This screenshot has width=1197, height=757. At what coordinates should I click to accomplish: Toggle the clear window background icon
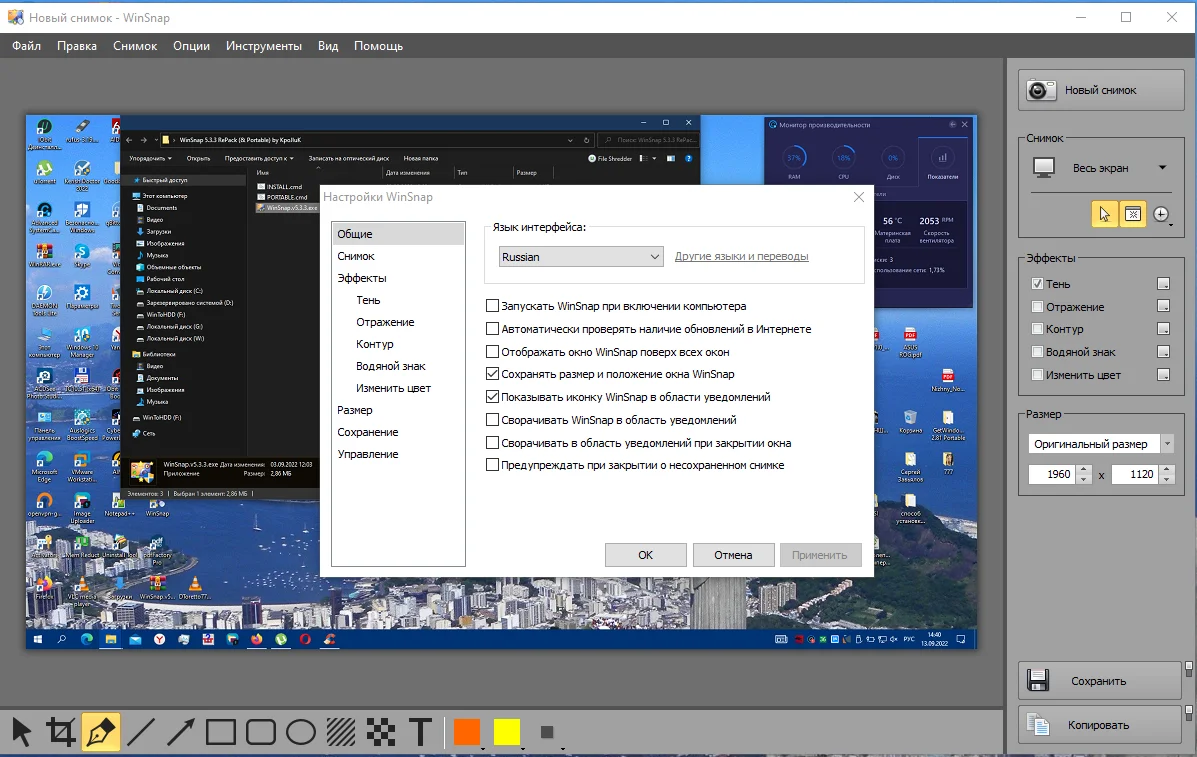(x=1132, y=214)
